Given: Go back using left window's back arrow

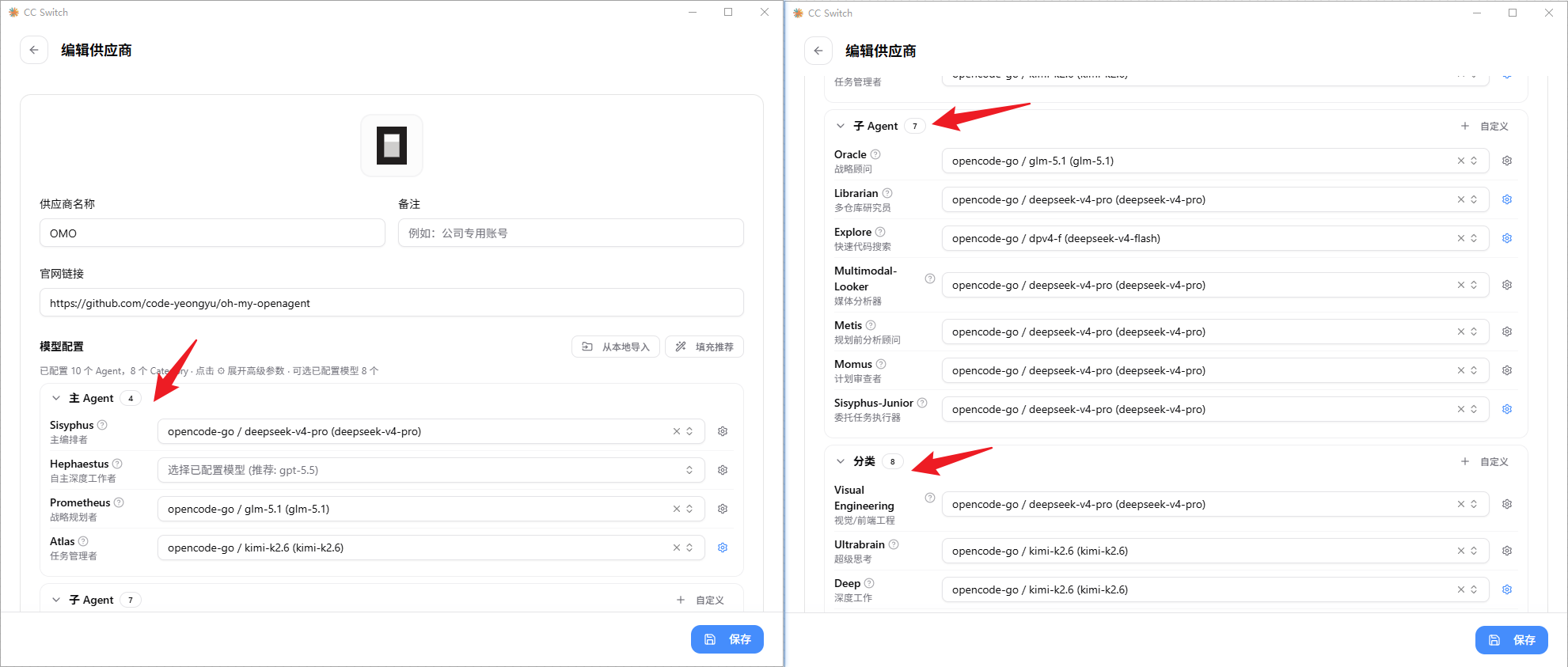Looking at the screenshot, I should [34, 50].
